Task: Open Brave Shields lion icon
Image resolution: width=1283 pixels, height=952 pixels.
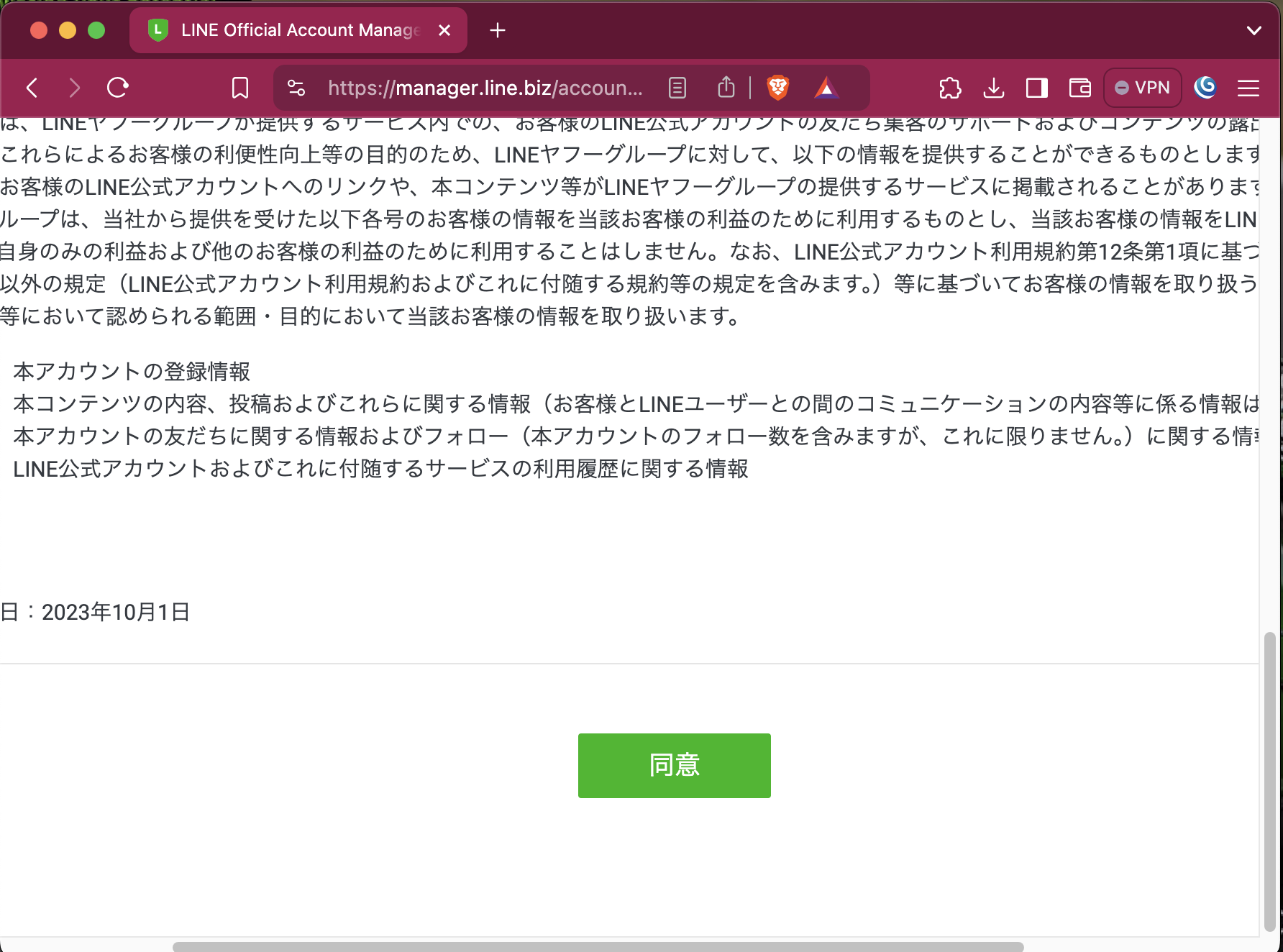Action: coord(778,88)
